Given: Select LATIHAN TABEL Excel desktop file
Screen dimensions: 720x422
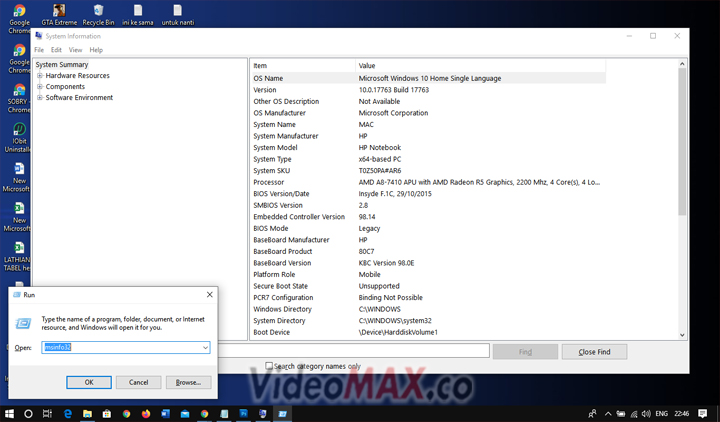Looking at the screenshot, I should point(18,256).
